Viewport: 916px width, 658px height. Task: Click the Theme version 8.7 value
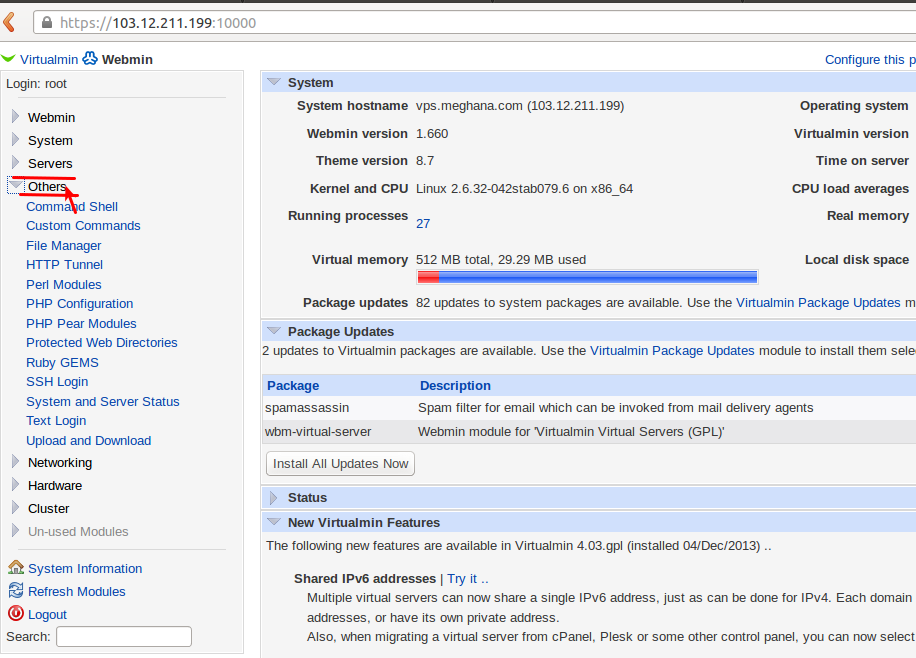[425, 161]
